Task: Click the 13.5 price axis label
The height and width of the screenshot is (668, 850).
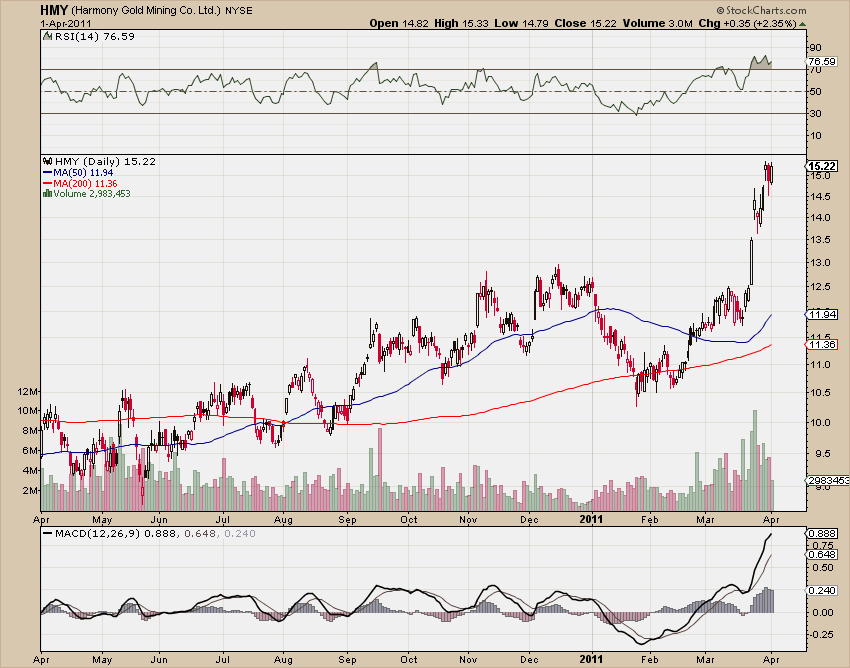Action: coord(820,240)
